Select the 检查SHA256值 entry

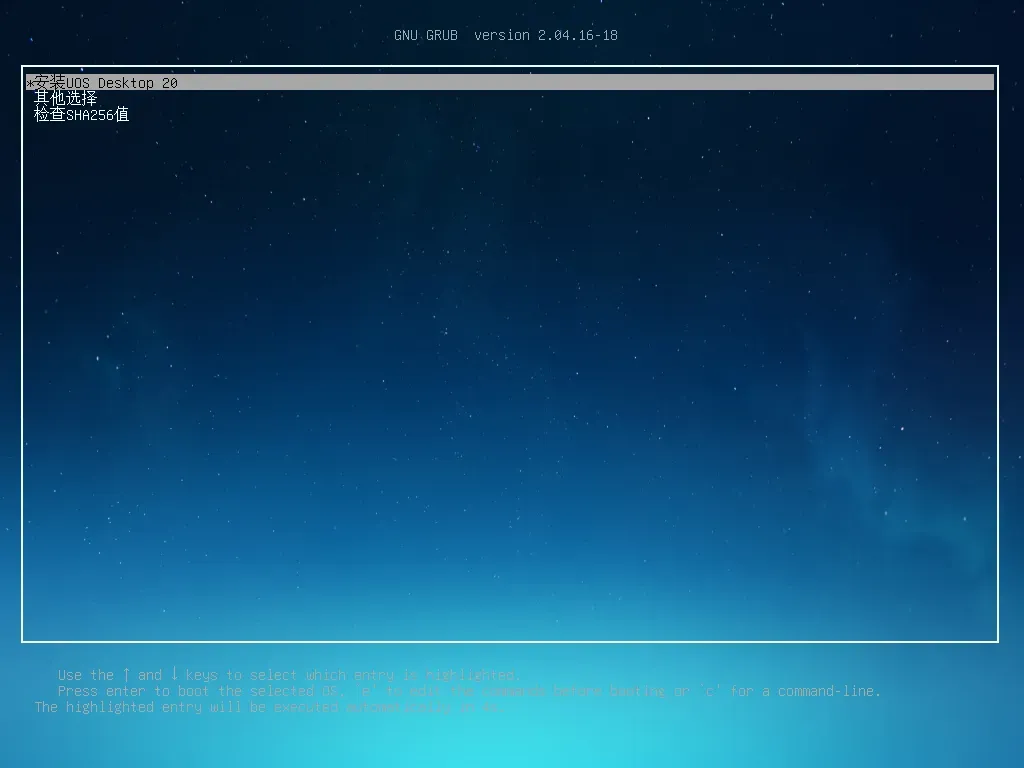[82, 114]
